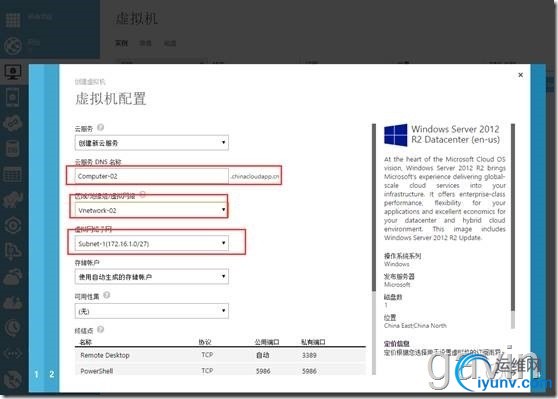
Task: Open the HDInsight elephant icon in sidebar
Action: point(13,200)
